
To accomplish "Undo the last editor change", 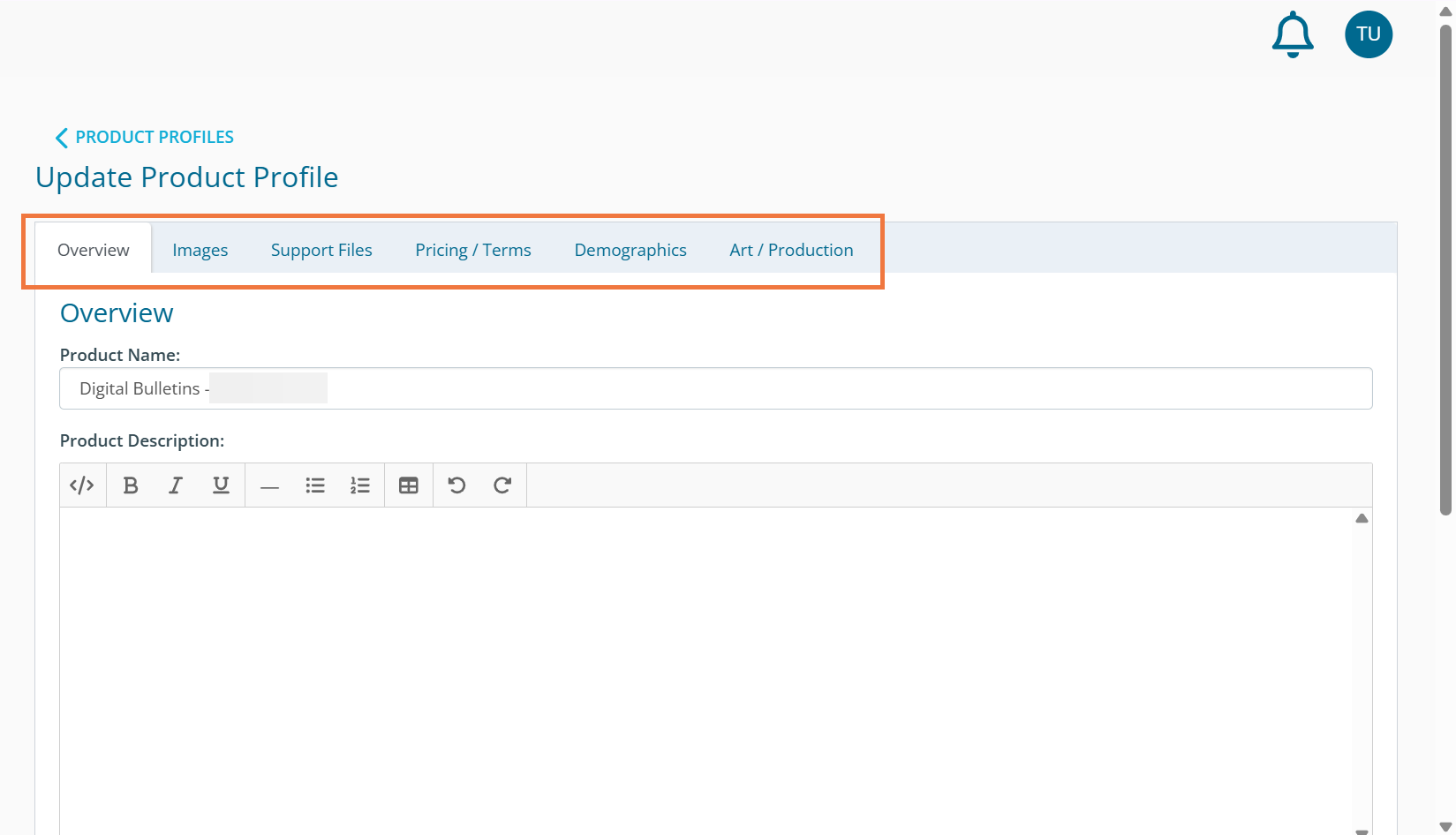I will click(456, 485).
